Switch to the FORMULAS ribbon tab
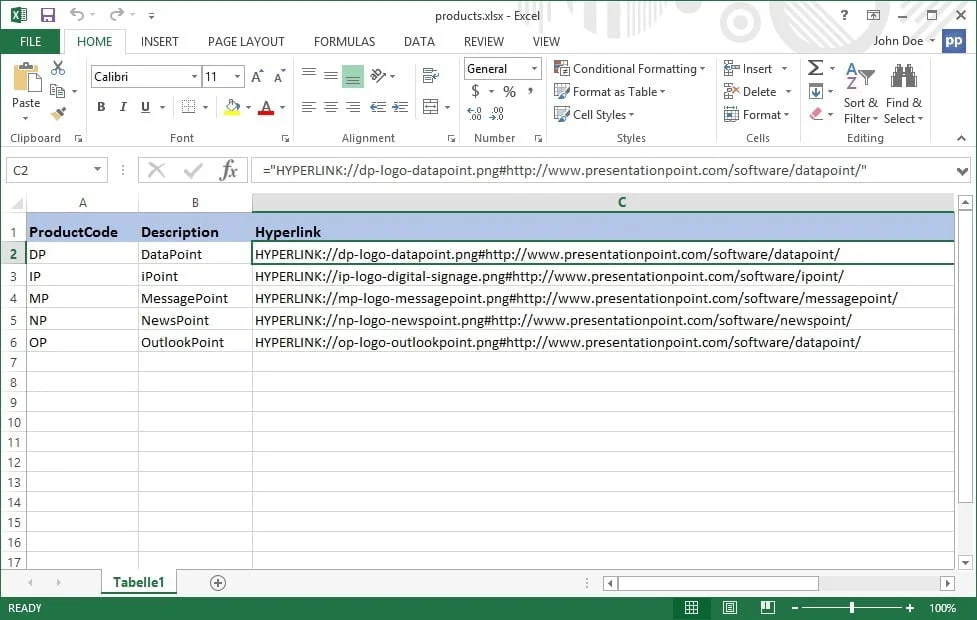The height and width of the screenshot is (620, 977). pos(344,41)
